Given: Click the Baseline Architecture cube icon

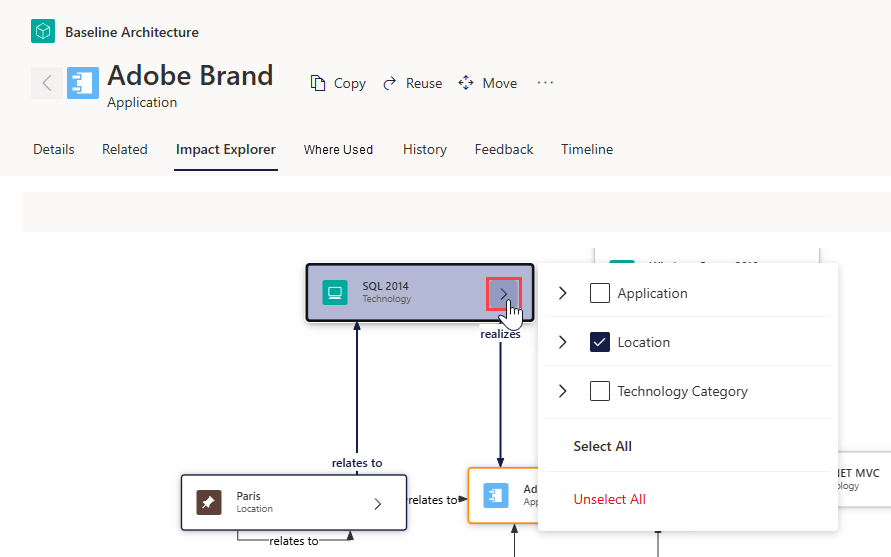Looking at the screenshot, I should (43, 31).
